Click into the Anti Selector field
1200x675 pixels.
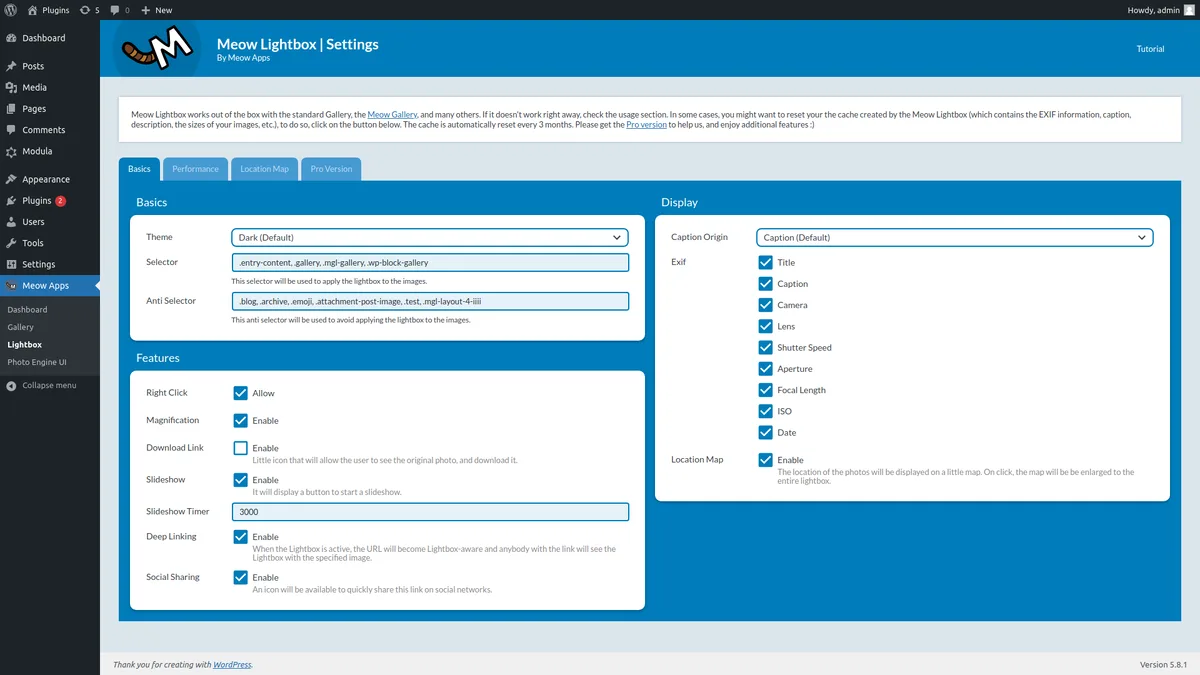[x=430, y=301]
